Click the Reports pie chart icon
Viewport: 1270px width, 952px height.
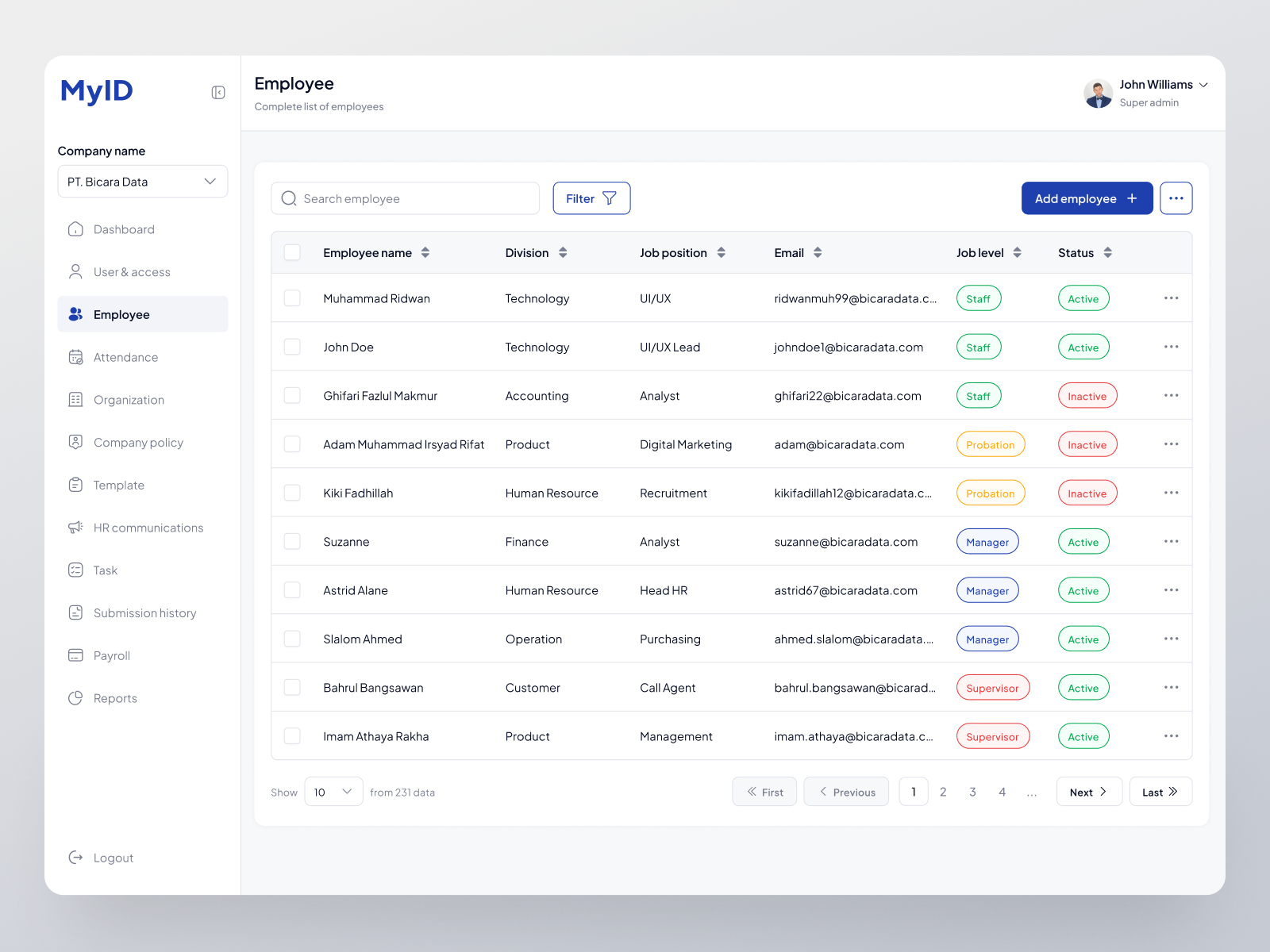75,698
